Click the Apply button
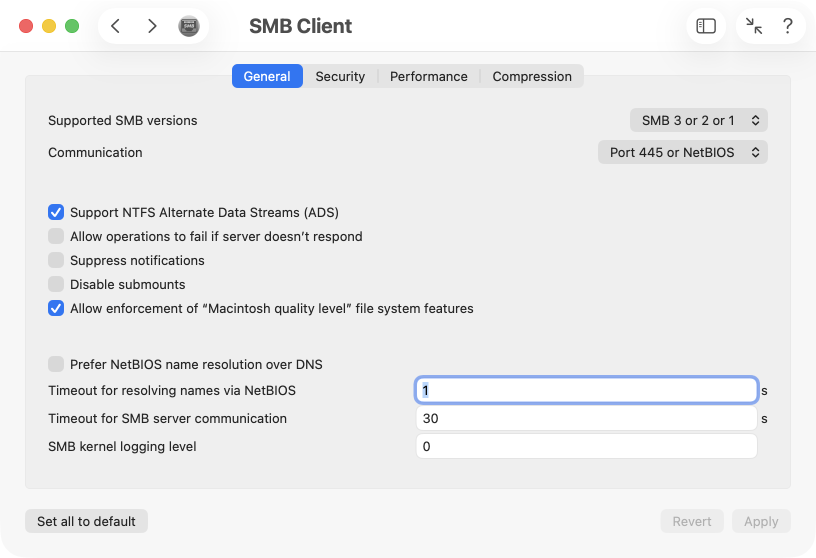This screenshot has width=816, height=558. coord(761,521)
